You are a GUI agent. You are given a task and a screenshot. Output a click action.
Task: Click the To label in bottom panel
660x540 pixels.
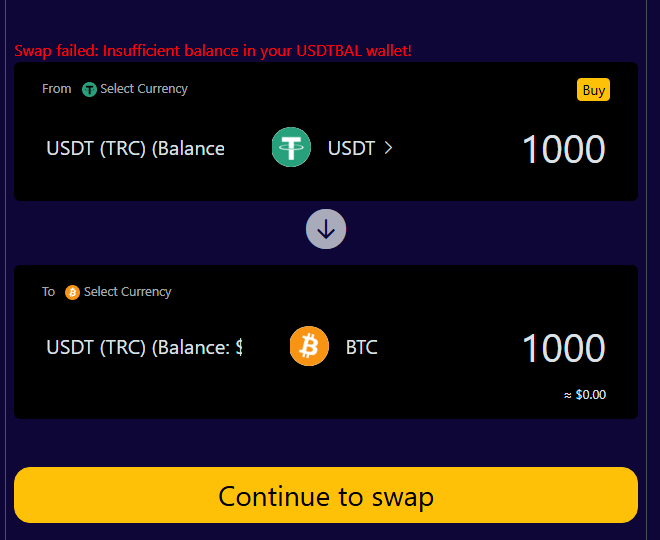pyautogui.click(x=48, y=292)
